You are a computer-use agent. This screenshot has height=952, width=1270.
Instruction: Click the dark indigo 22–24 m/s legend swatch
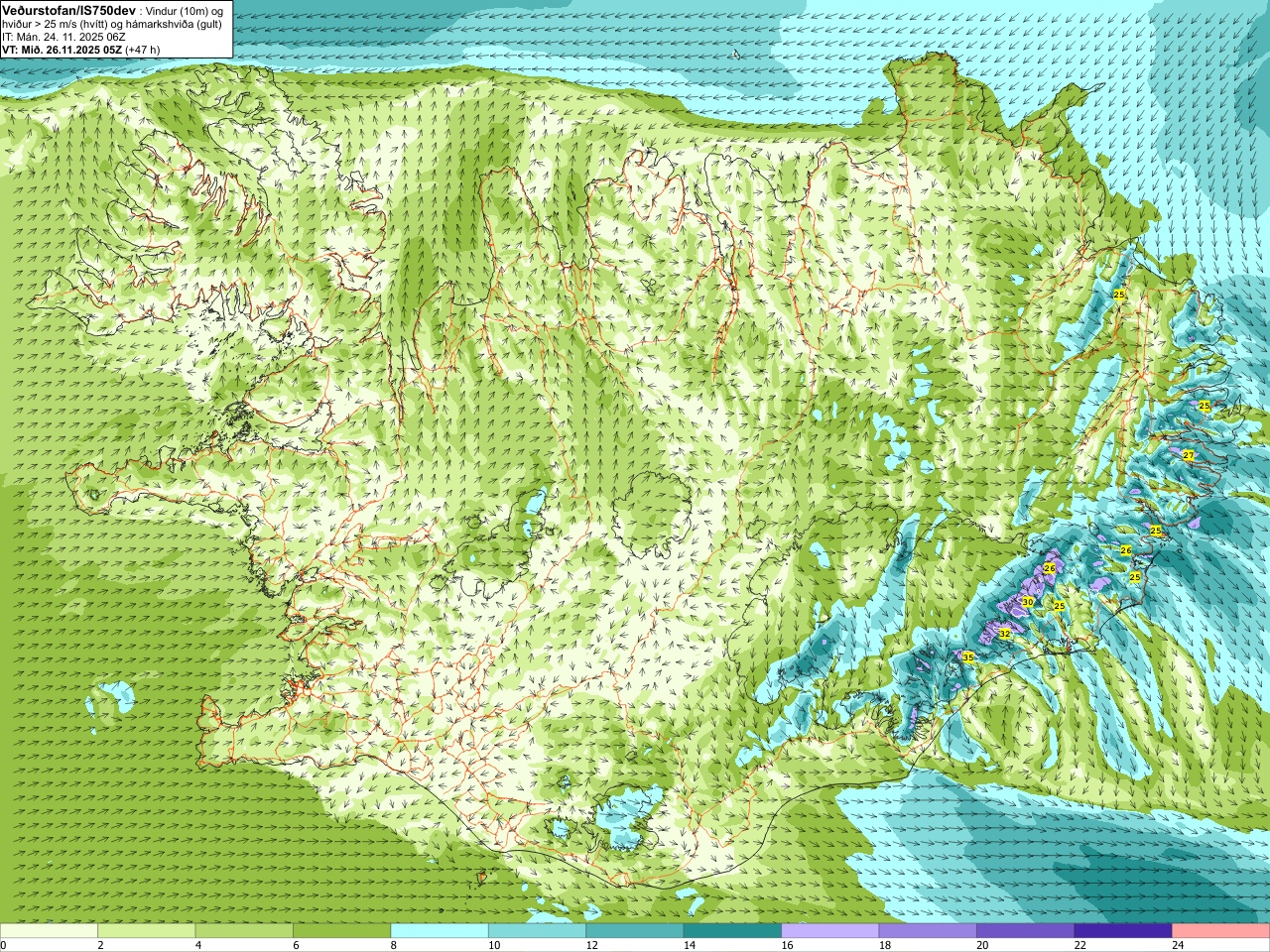coord(1123,930)
